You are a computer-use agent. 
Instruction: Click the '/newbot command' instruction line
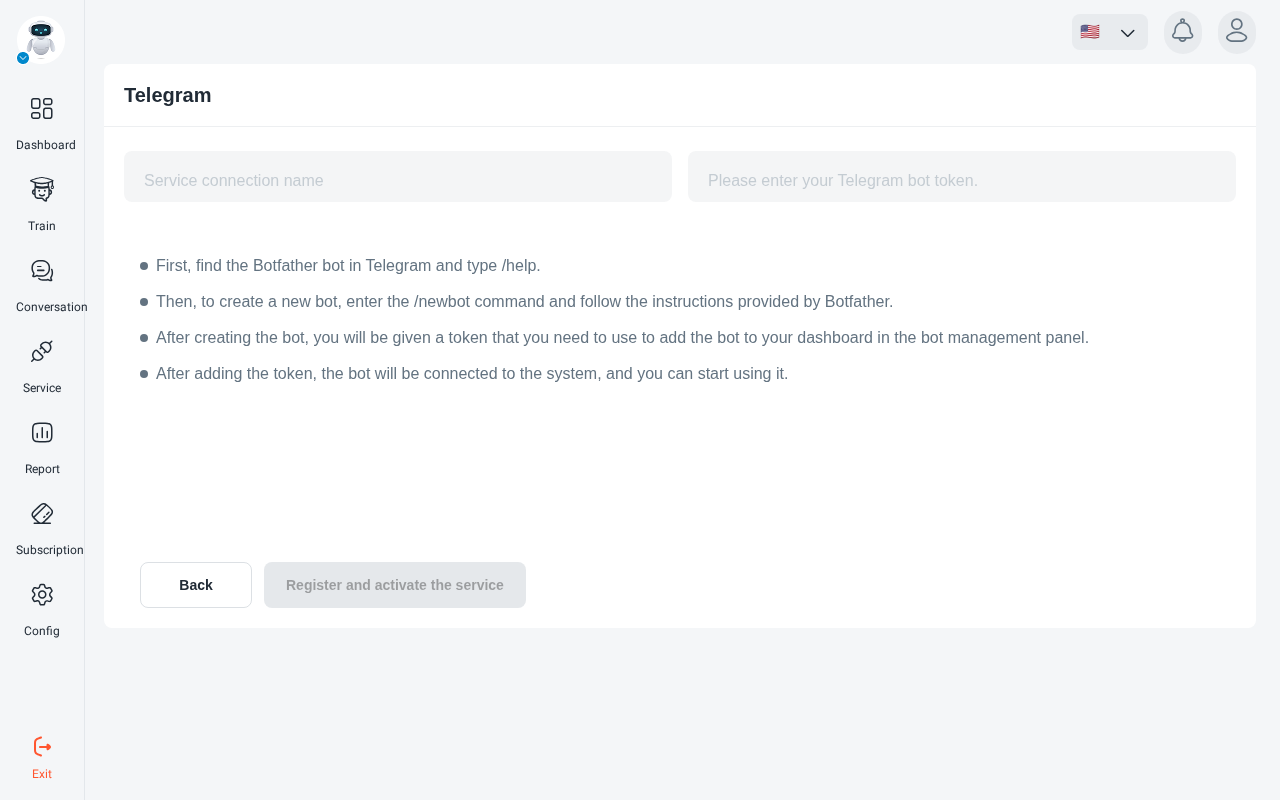click(524, 302)
